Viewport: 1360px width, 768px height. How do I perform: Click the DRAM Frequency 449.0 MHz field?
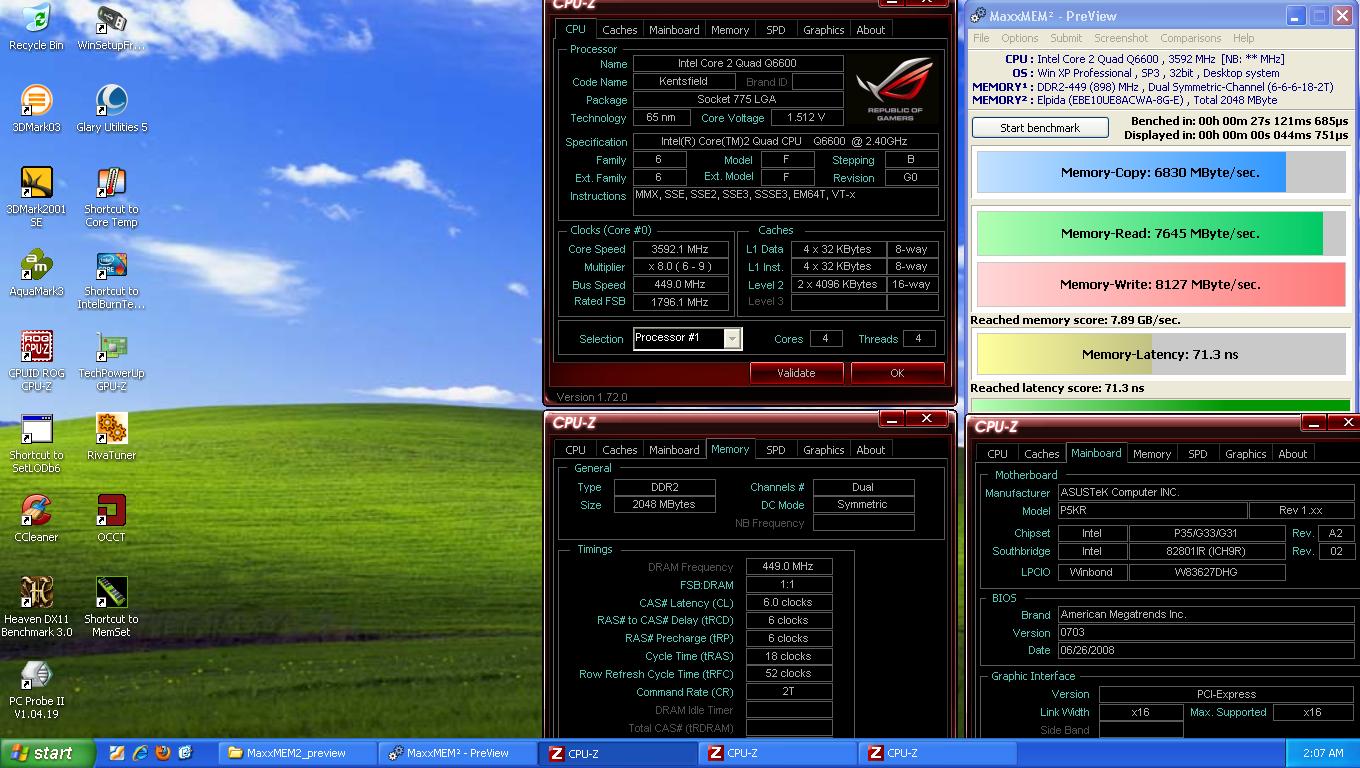789,567
